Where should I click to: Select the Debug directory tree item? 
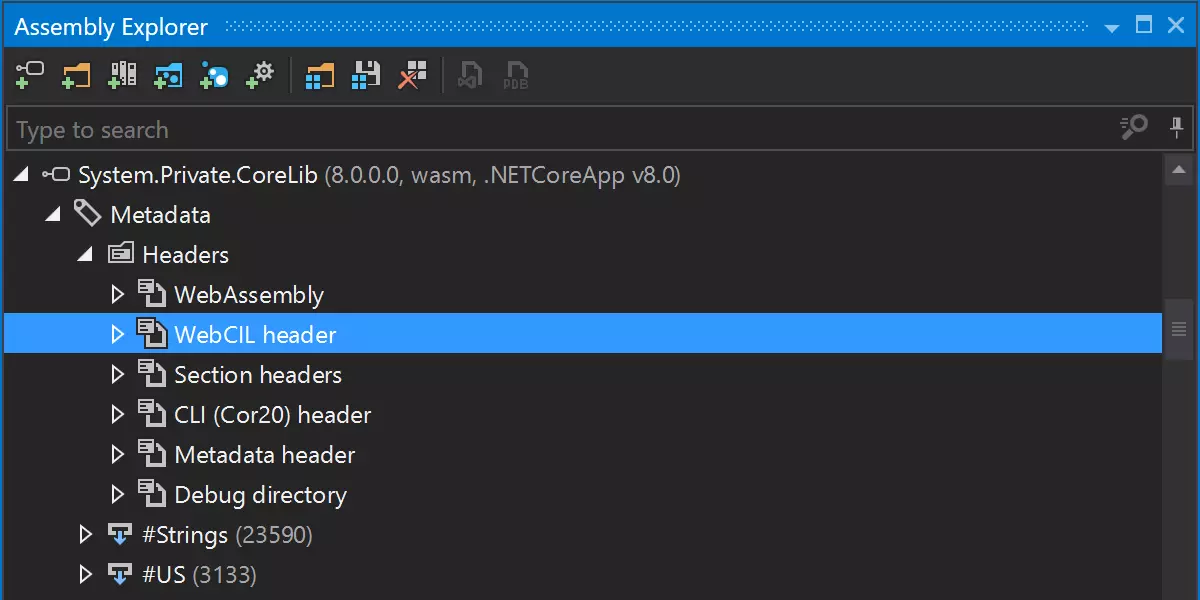[260, 495]
